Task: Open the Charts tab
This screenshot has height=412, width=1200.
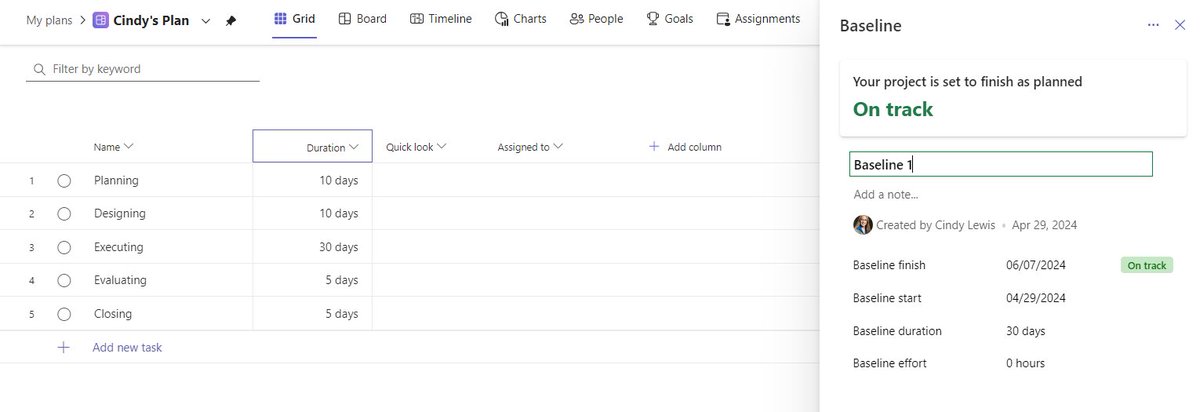Action: (x=521, y=19)
